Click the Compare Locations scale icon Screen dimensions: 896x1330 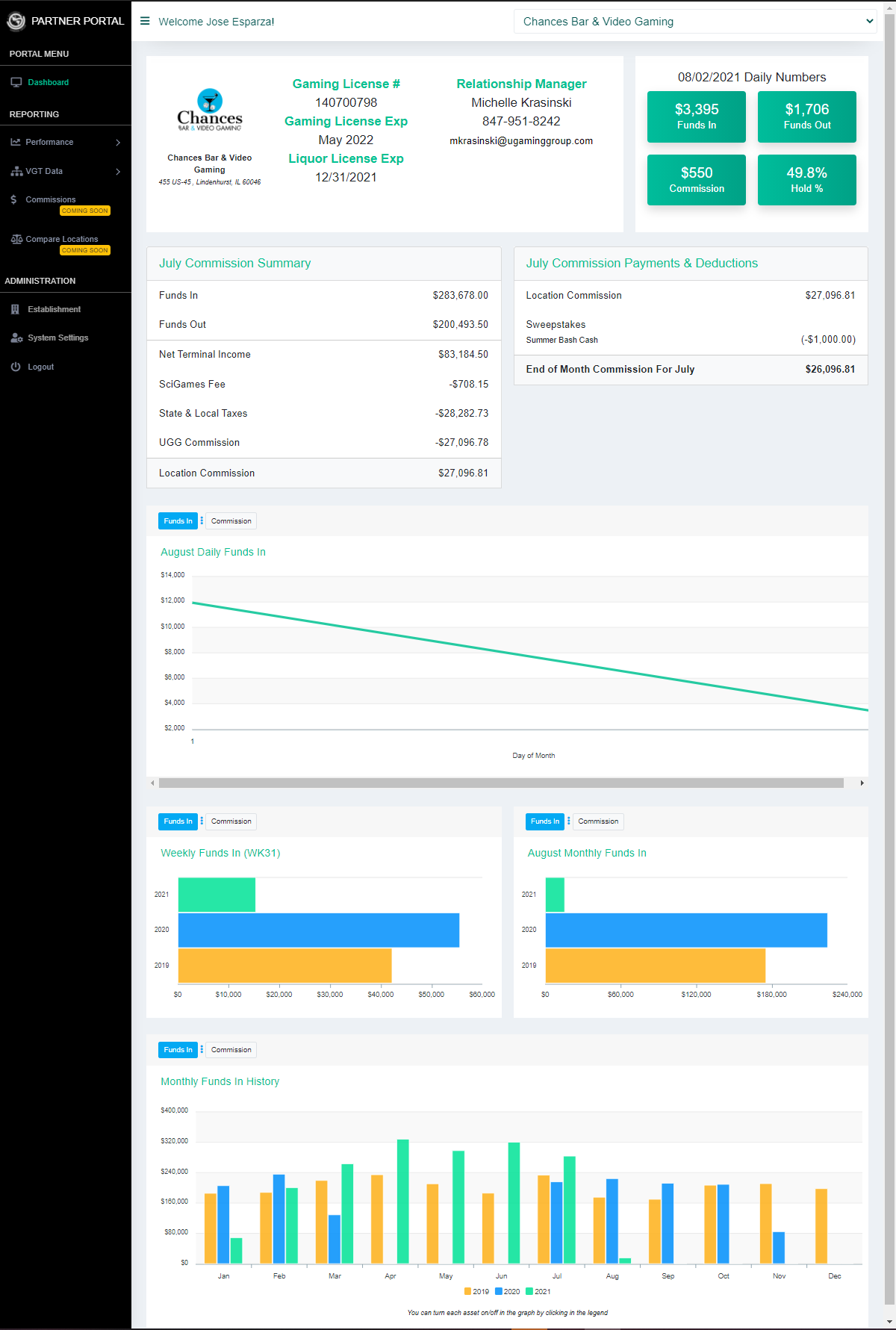point(16,239)
